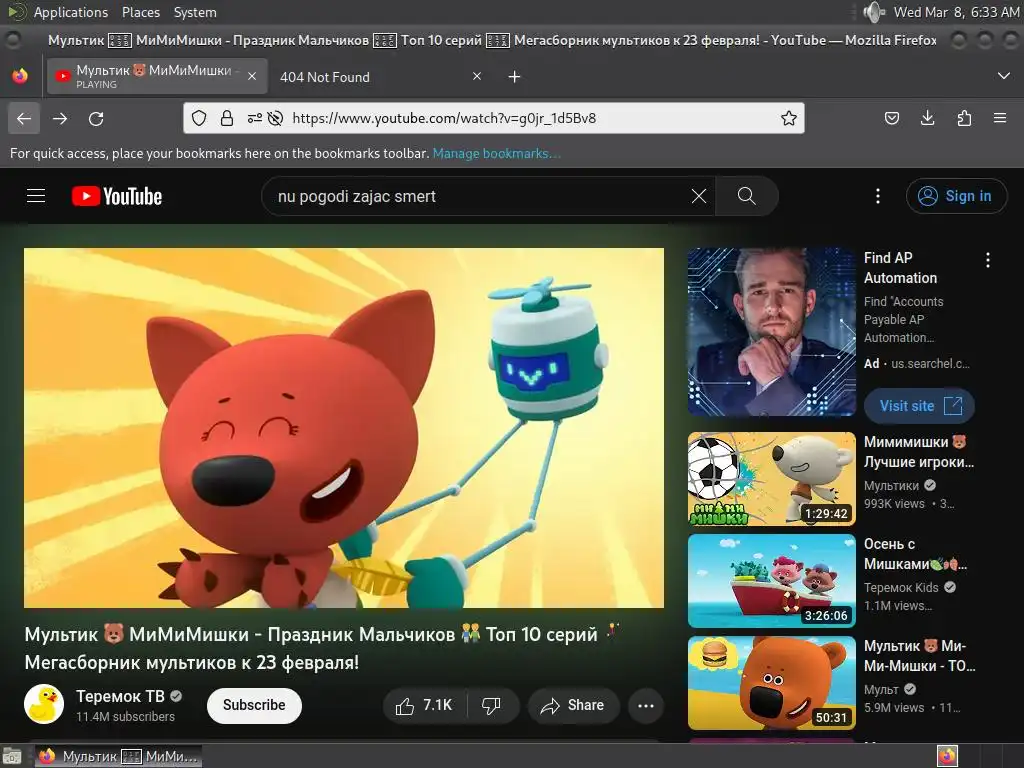Open Мимимишки Лучшие игроки title link
Image resolution: width=1024 pixels, height=768 pixels.
coord(919,452)
